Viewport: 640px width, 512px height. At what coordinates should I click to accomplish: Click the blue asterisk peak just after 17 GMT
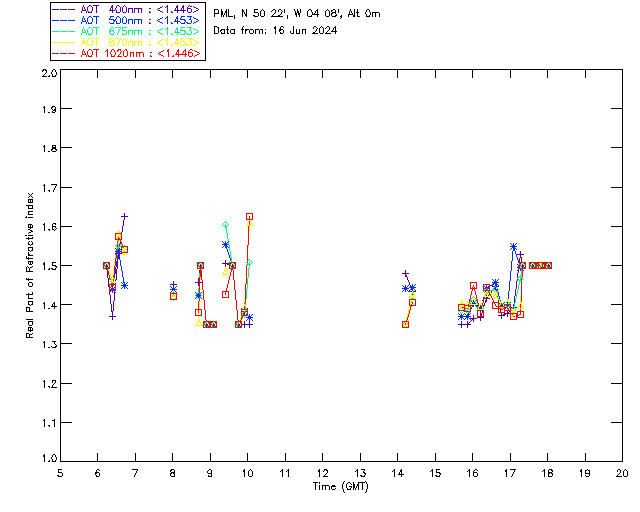pyautogui.click(x=513, y=246)
